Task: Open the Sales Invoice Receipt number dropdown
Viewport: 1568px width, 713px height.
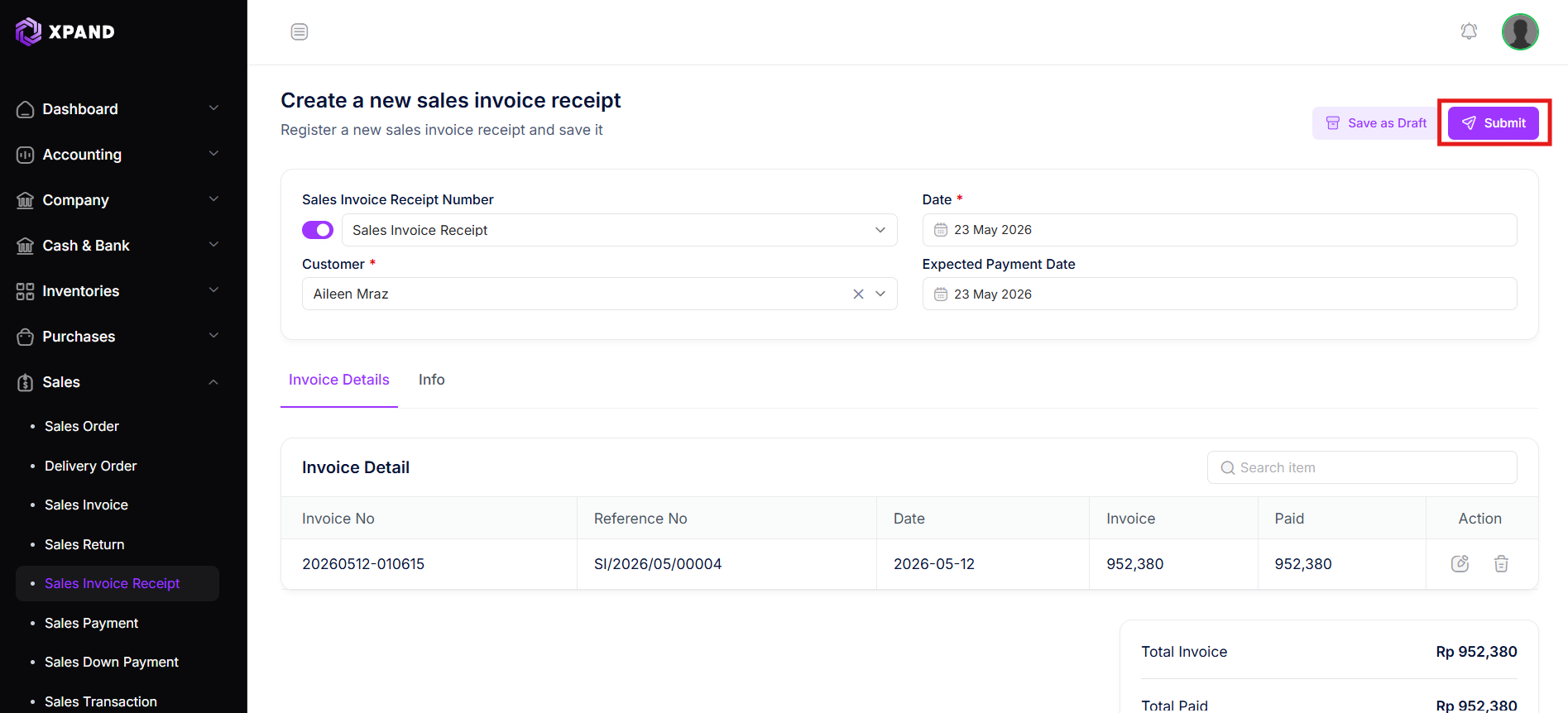Action: coord(619,230)
